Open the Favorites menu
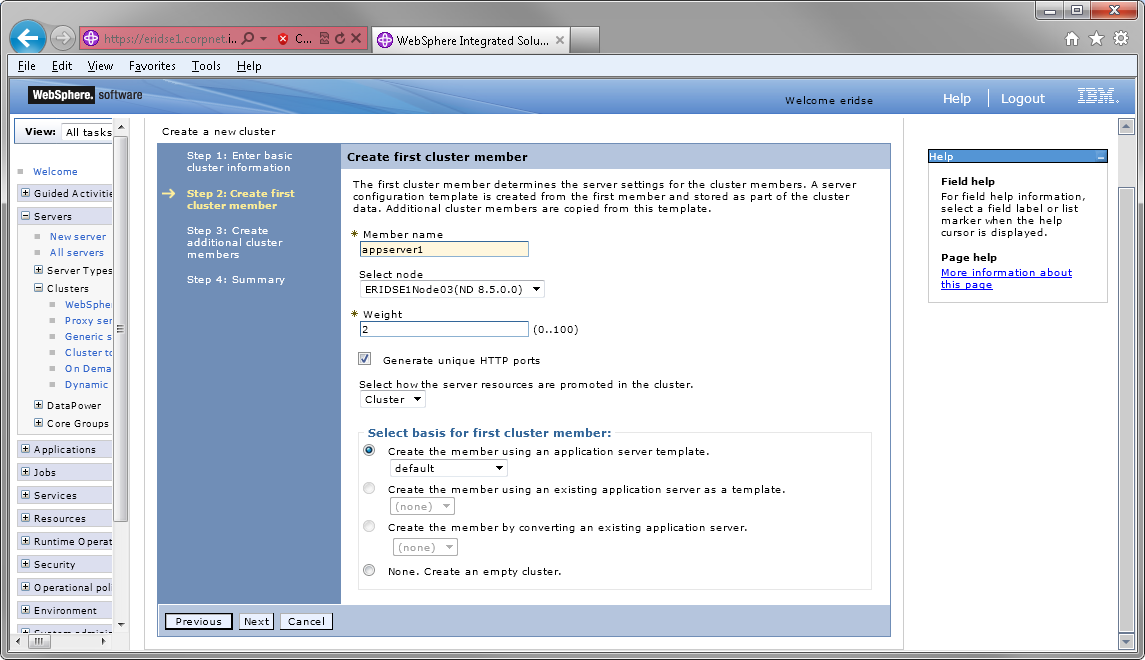Screen dimensions: 1145x660 pos(152,66)
